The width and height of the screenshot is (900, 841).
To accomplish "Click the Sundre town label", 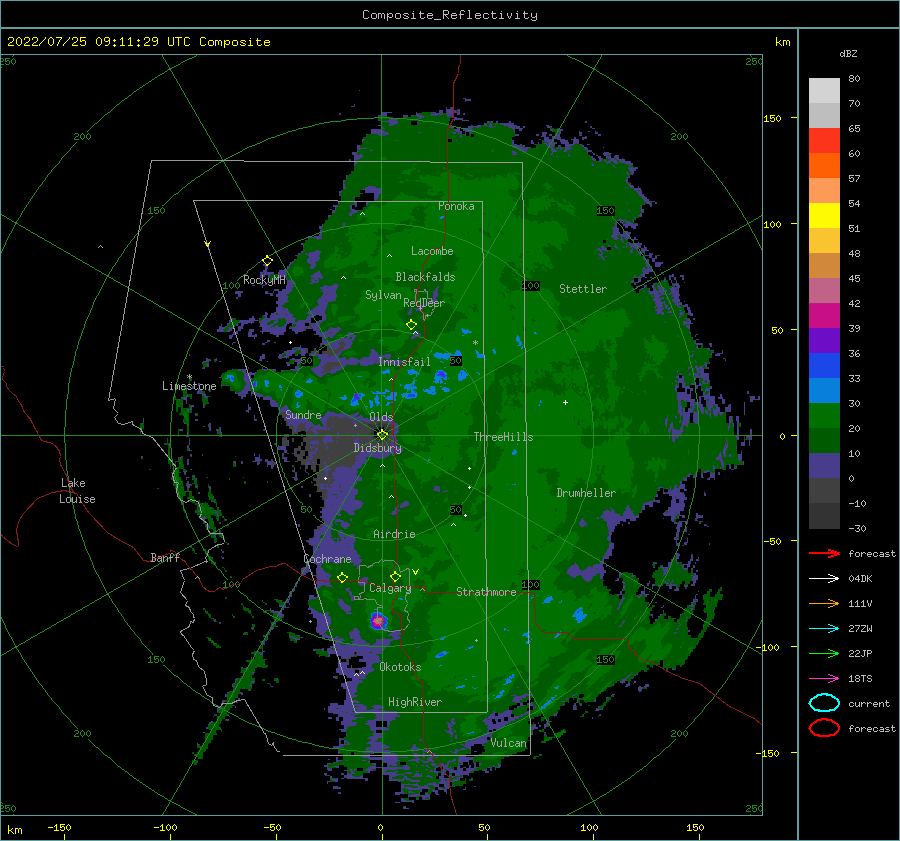I will pos(303,415).
